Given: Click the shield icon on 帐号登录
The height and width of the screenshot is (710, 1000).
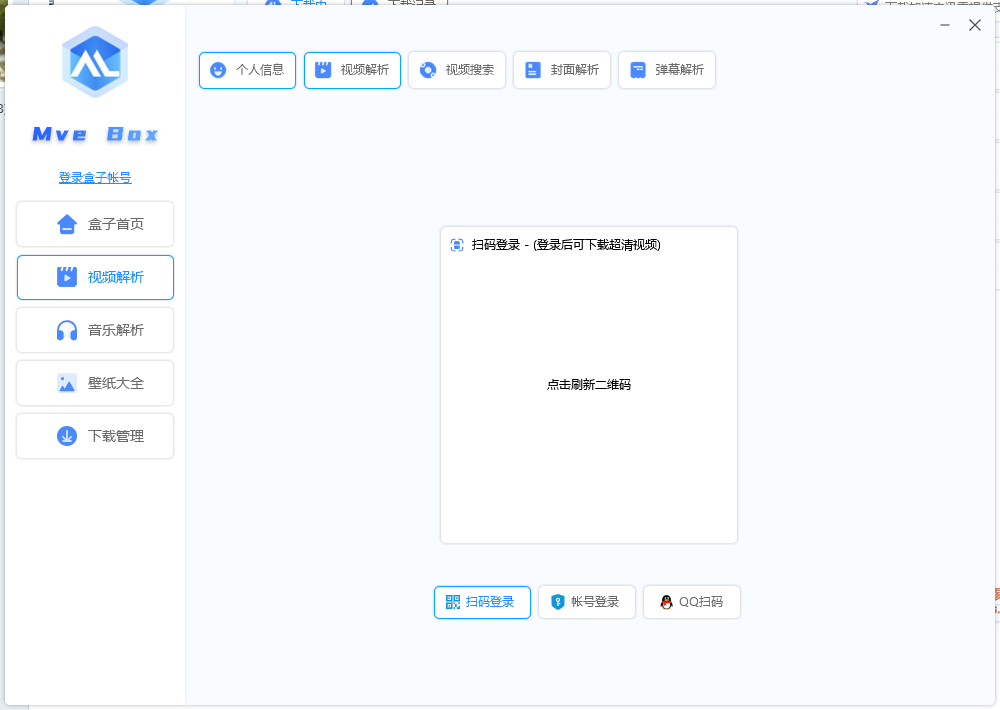Looking at the screenshot, I should [559, 602].
